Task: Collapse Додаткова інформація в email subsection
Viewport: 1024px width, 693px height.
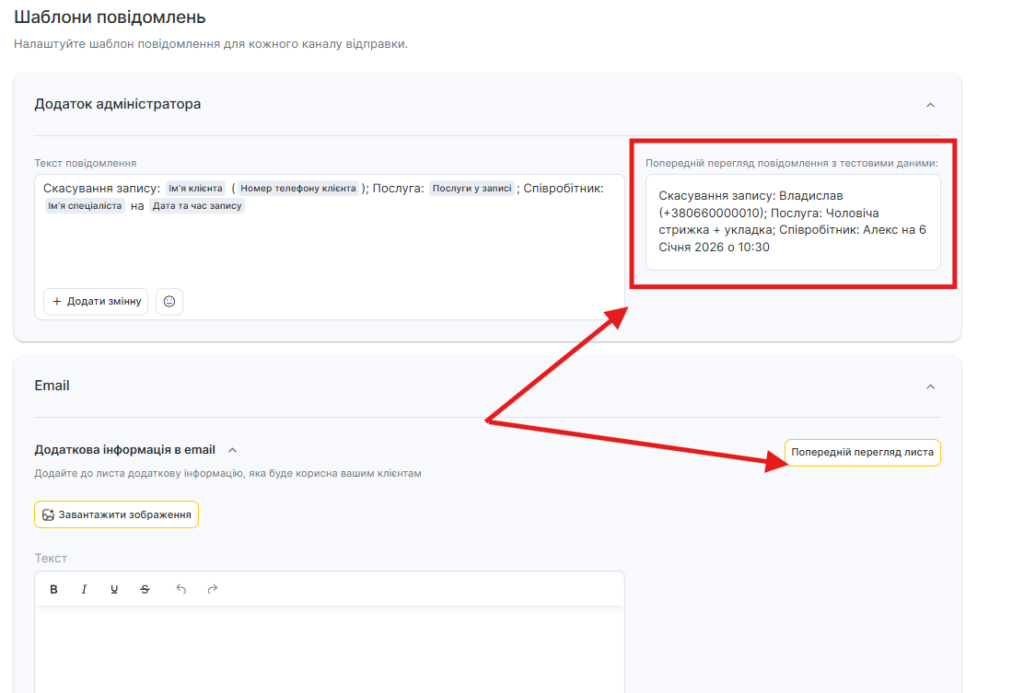Action: click(x=232, y=450)
